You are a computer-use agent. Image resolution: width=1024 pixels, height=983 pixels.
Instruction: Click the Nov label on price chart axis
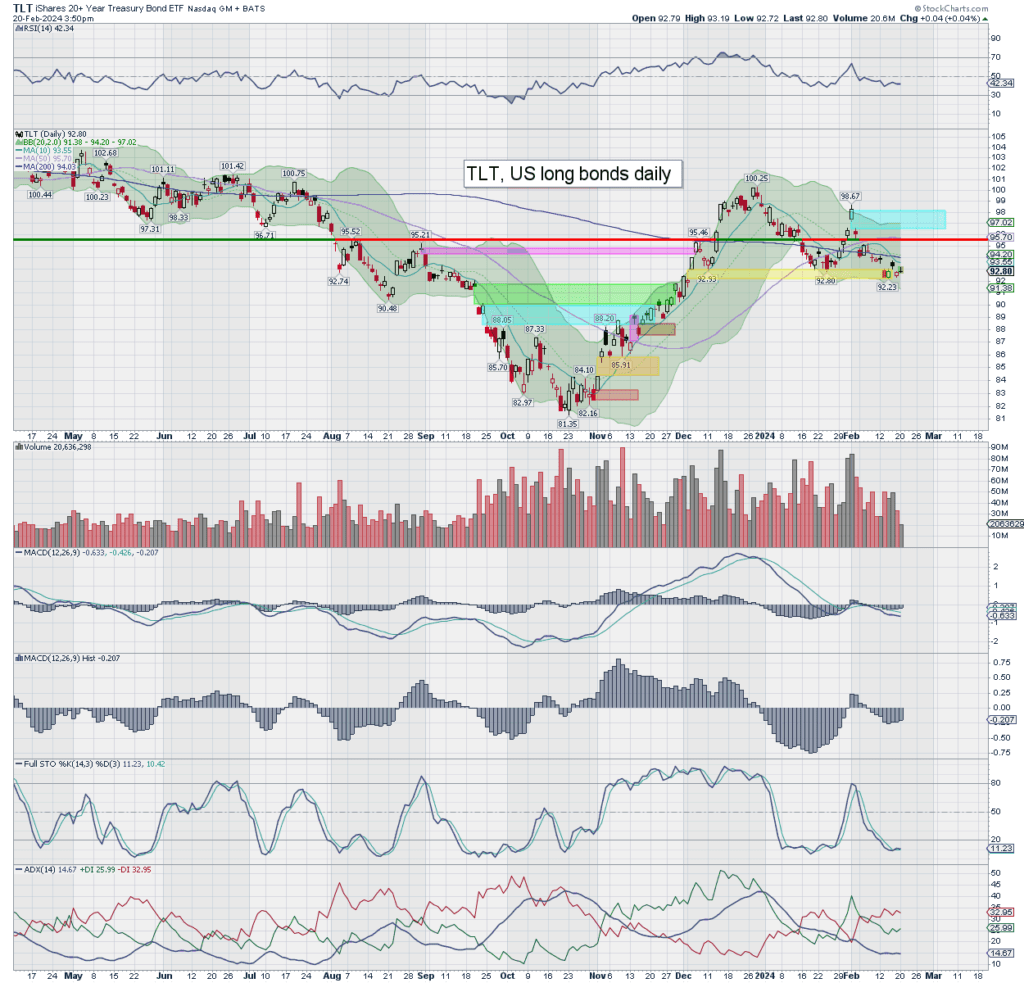point(597,436)
